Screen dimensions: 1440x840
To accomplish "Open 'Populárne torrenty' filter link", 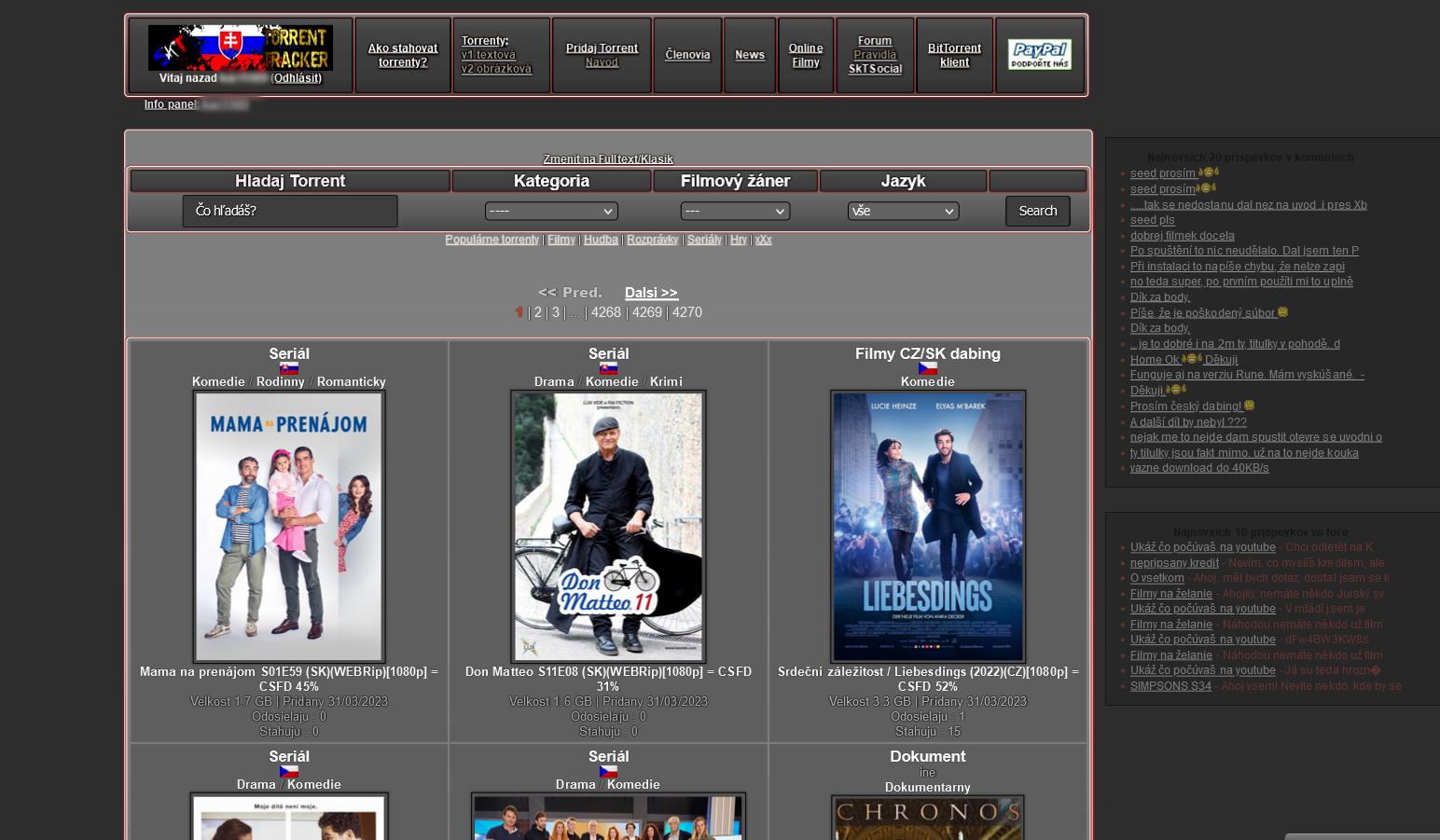I will click(x=492, y=240).
